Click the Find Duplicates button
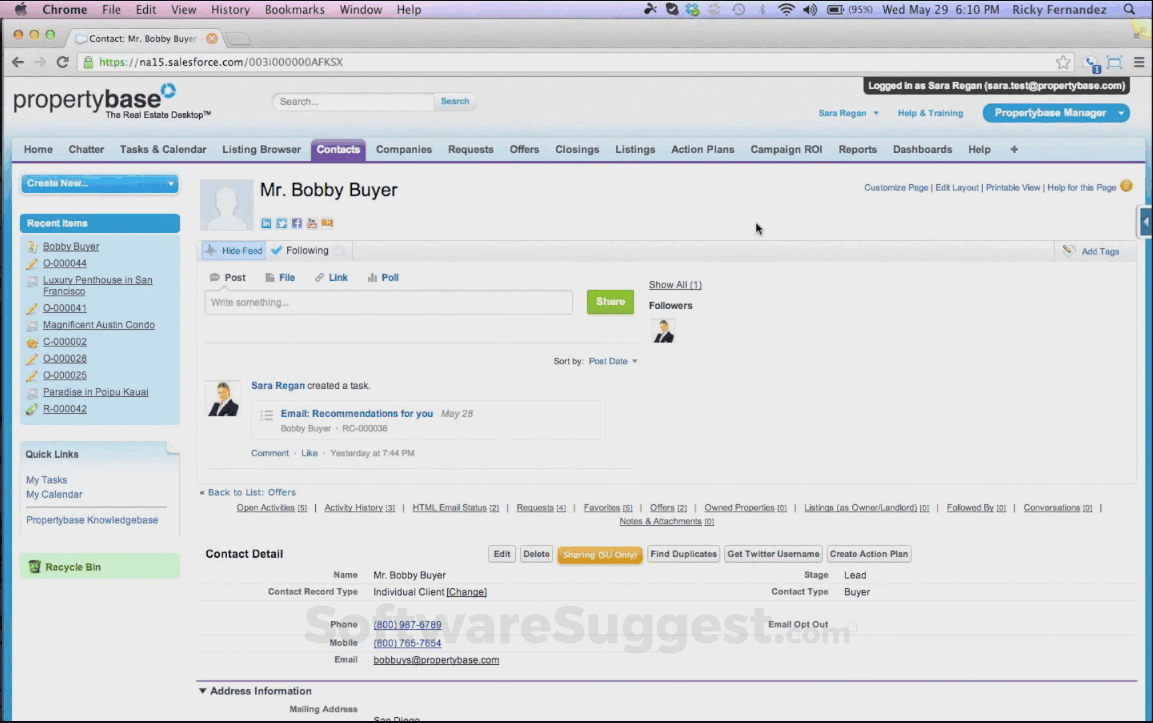 [683, 553]
